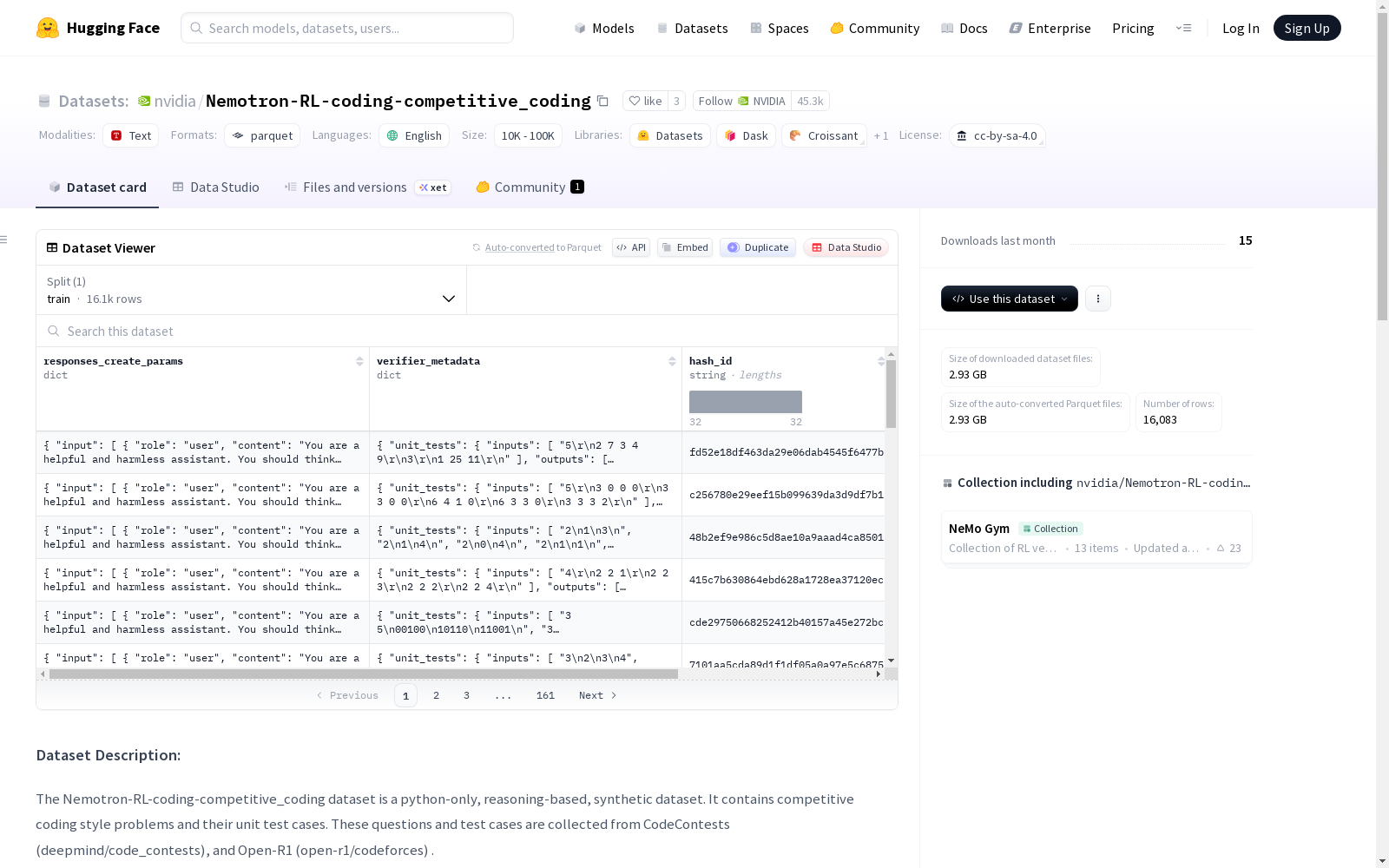The width and height of the screenshot is (1389, 868).
Task: Go to page 161 of table
Action: (x=545, y=695)
